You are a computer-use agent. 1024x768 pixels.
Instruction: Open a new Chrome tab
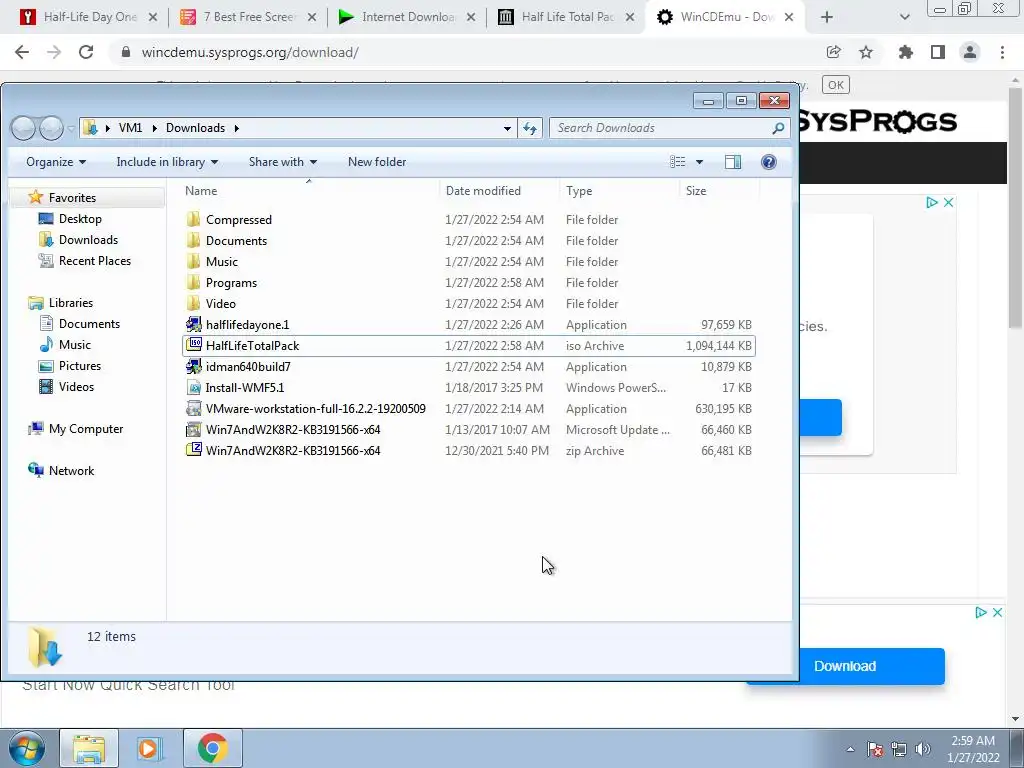coord(827,17)
